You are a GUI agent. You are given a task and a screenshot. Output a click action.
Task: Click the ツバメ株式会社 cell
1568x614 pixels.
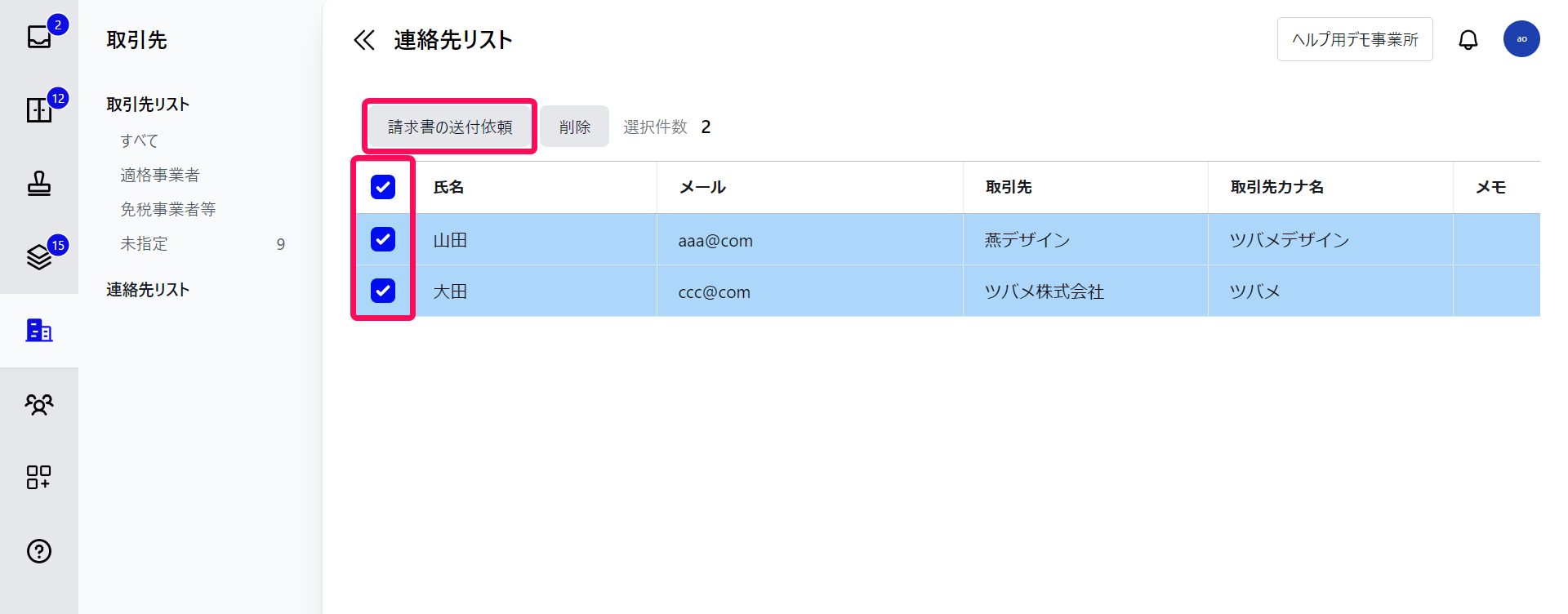1086,291
